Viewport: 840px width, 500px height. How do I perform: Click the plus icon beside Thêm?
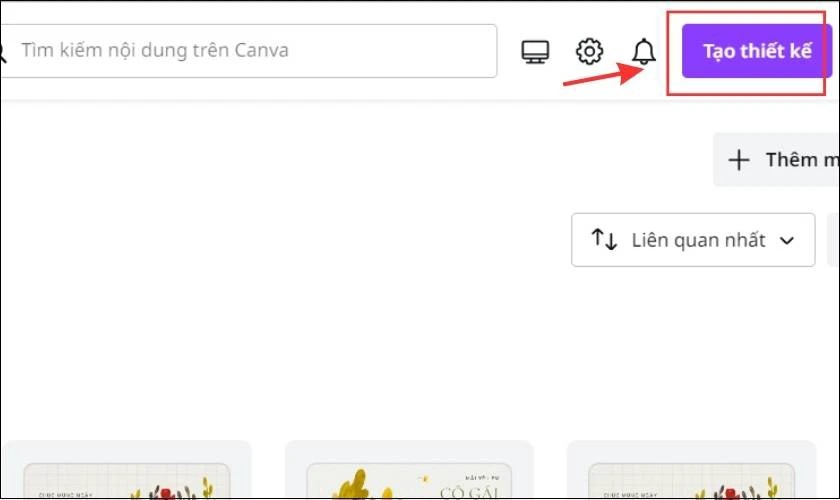739,160
